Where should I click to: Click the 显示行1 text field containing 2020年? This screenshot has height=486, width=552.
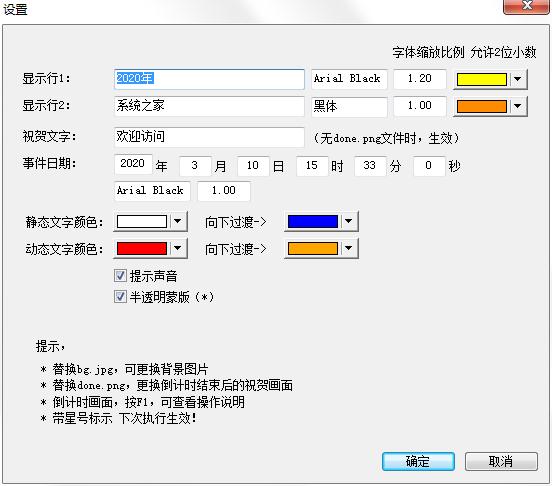[x=209, y=79]
